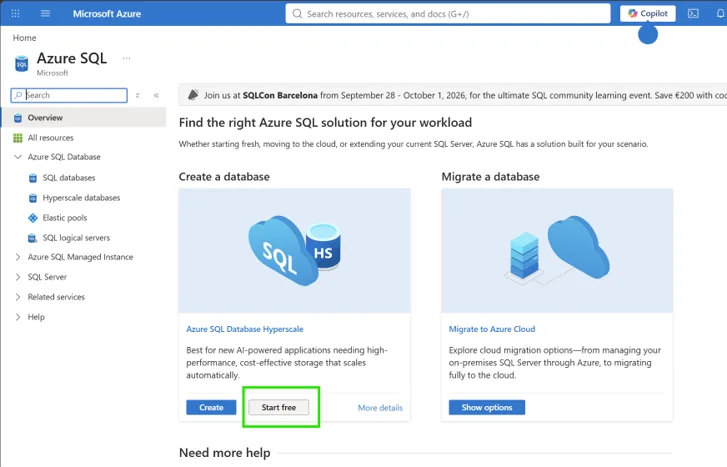Open Azure SQL Database Hyperscale link
Viewport: 727px width, 467px height.
(245, 329)
